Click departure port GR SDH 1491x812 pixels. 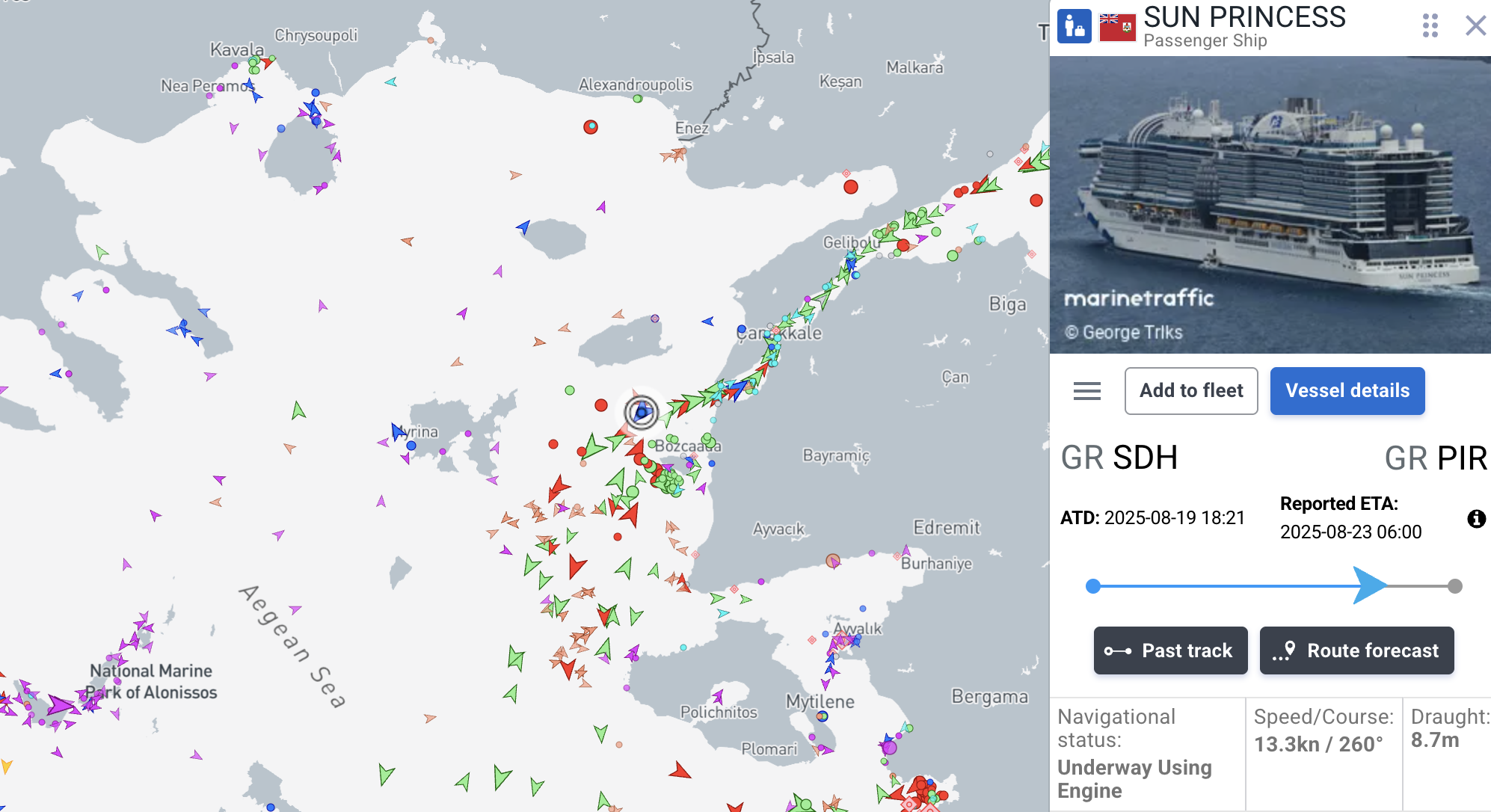[1119, 458]
